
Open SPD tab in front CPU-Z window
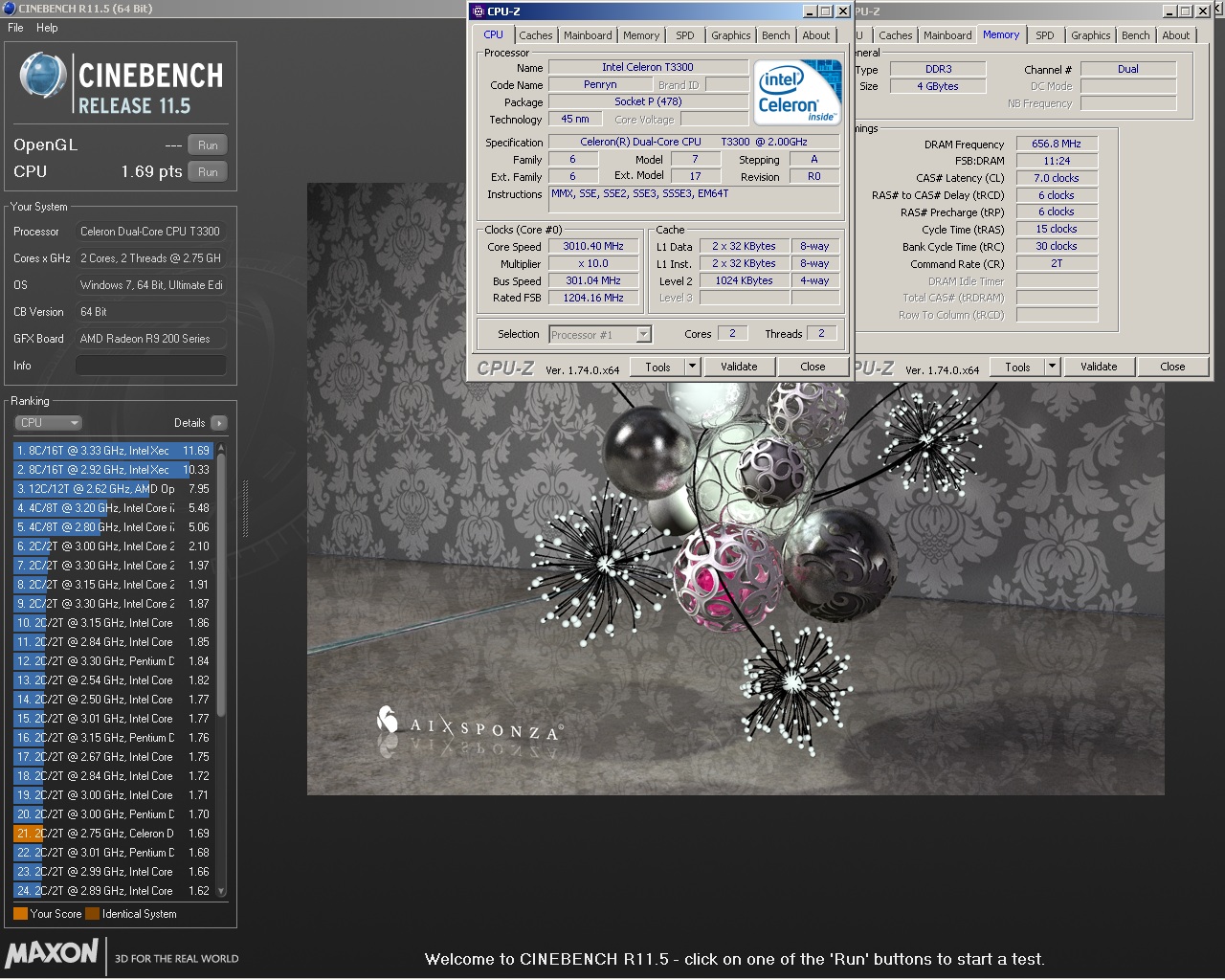(685, 35)
